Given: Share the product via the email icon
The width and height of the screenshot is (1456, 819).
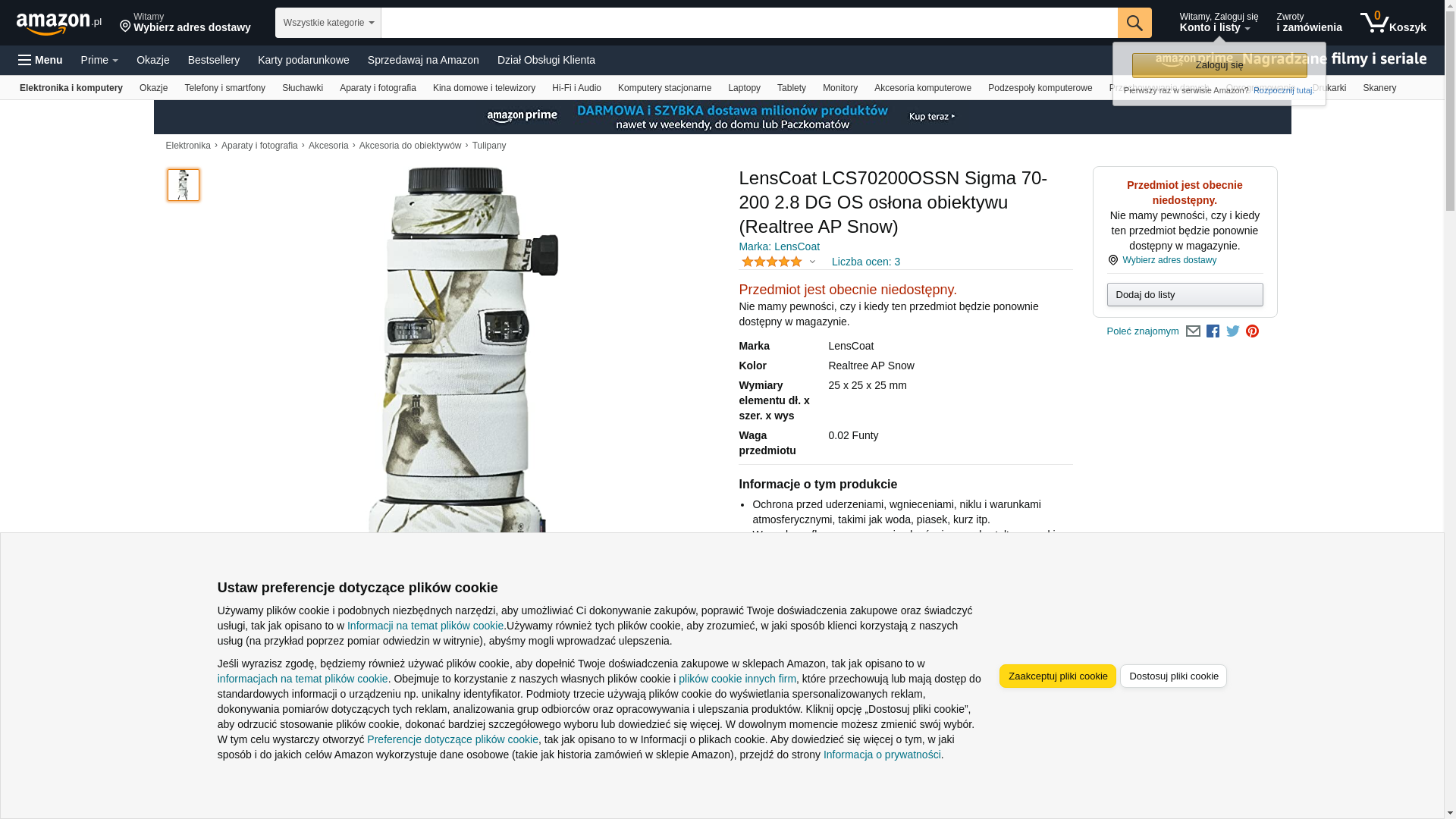Looking at the screenshot, I should point(1193,331).
